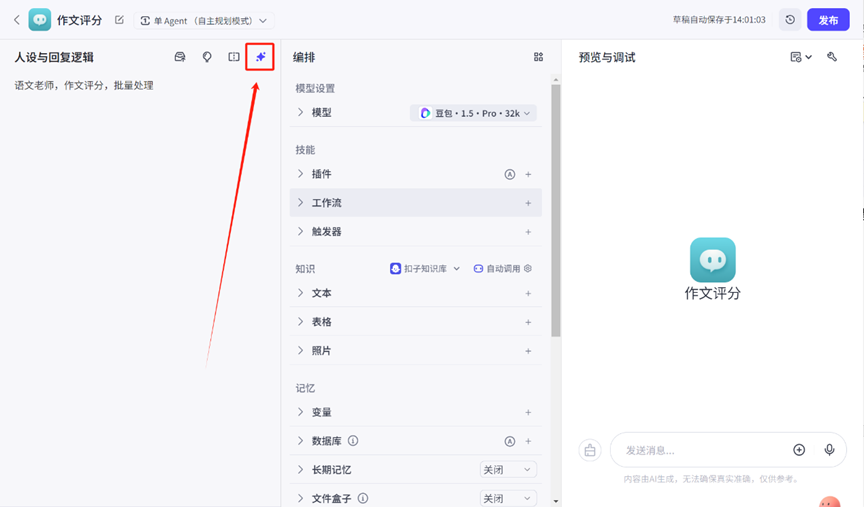Clear chat context with broom icon
The image size is (864, 507).
(590, 450)
